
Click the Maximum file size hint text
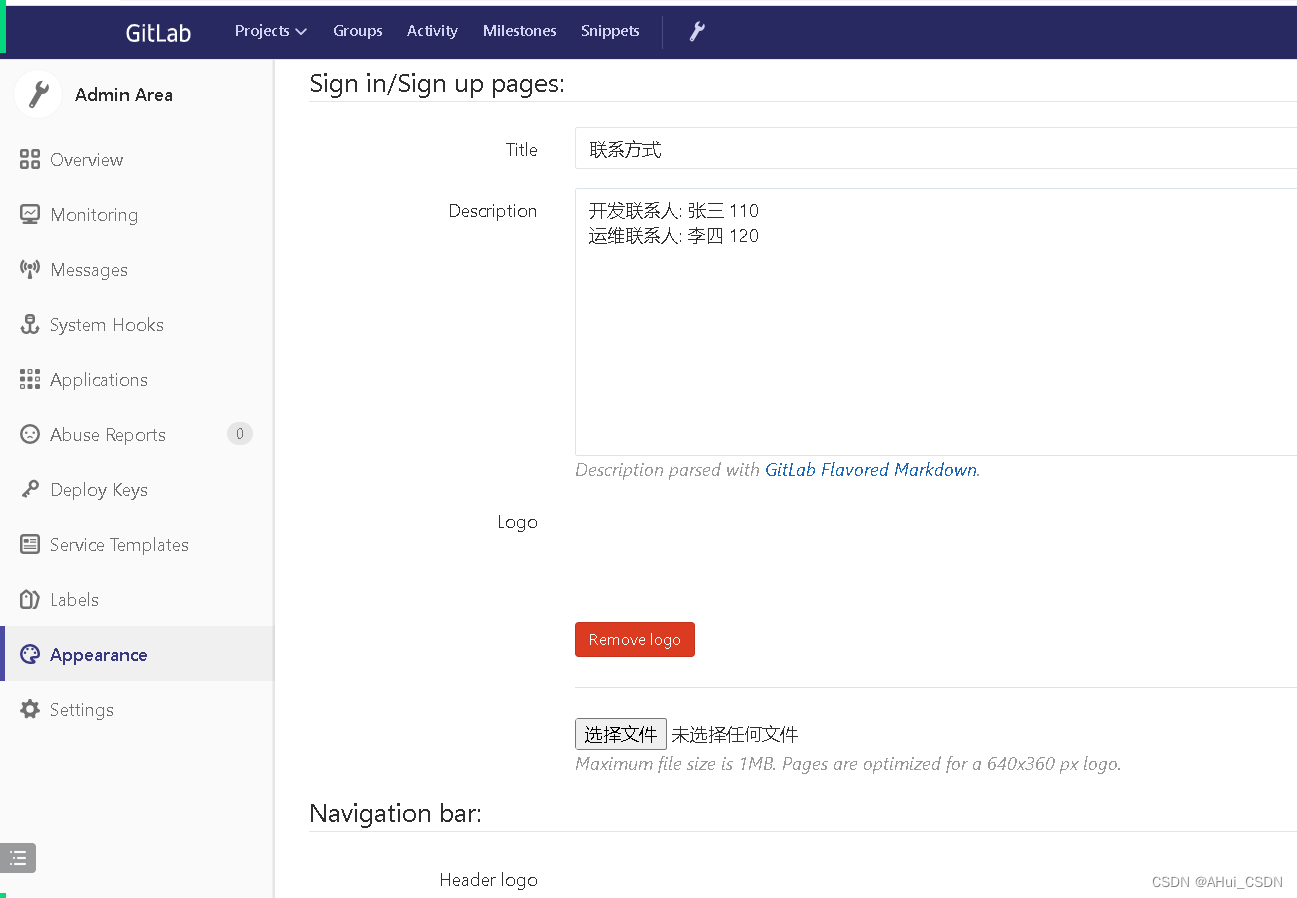(x=848, y=765)
